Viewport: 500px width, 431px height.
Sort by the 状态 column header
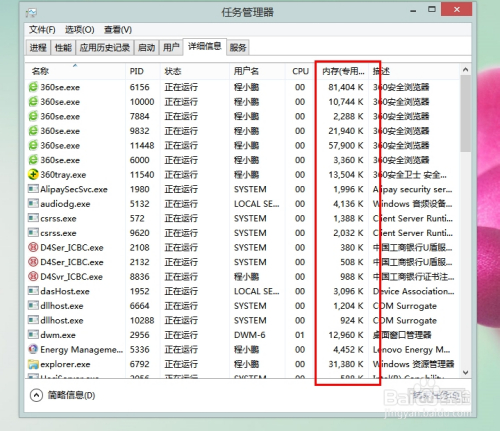tap(195, 71)
